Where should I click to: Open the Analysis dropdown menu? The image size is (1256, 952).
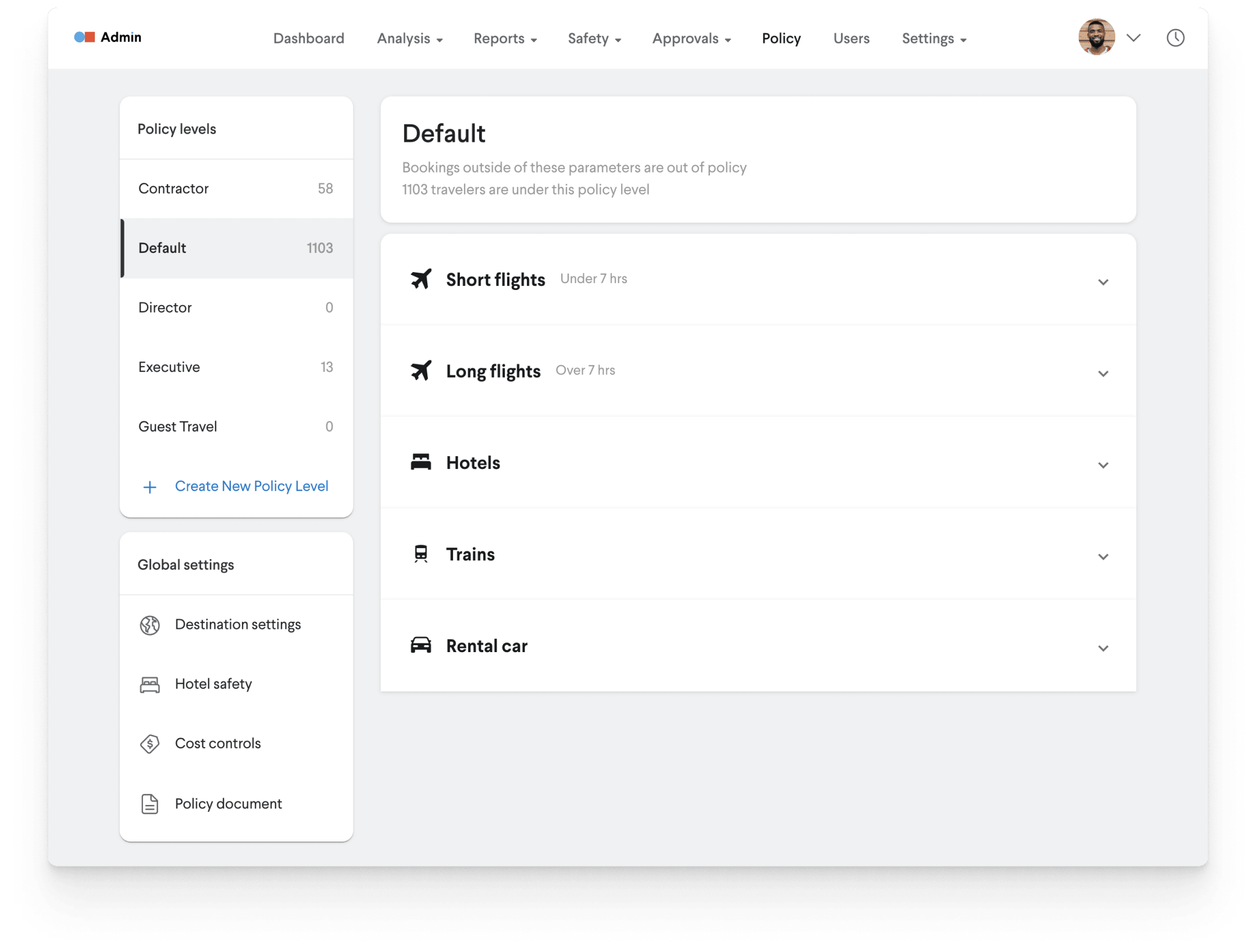(x=410, y=38)
